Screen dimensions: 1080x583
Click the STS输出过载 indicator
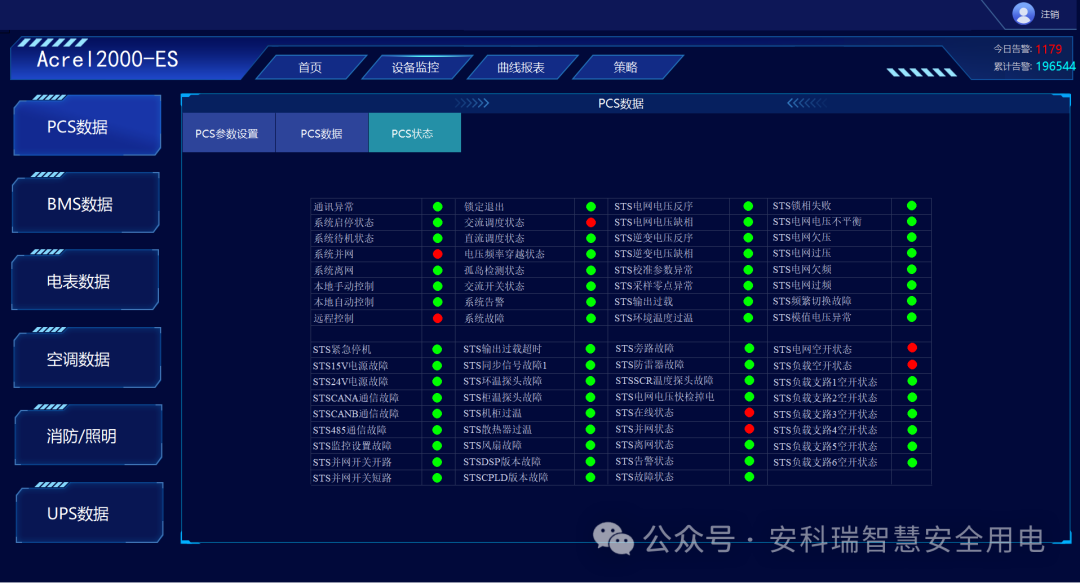click(748, 301)
